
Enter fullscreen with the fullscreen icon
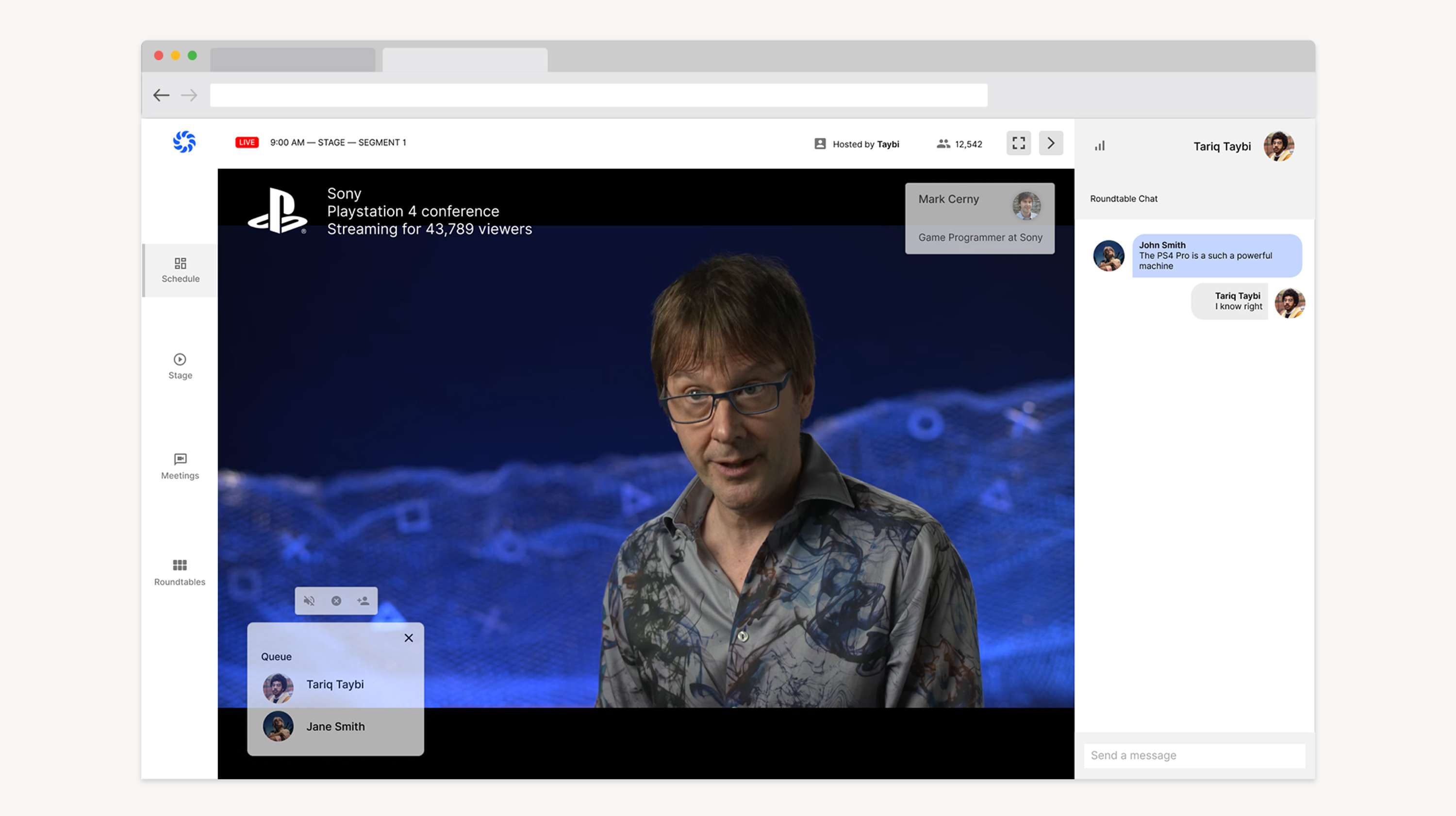[x=1019, y=143]
